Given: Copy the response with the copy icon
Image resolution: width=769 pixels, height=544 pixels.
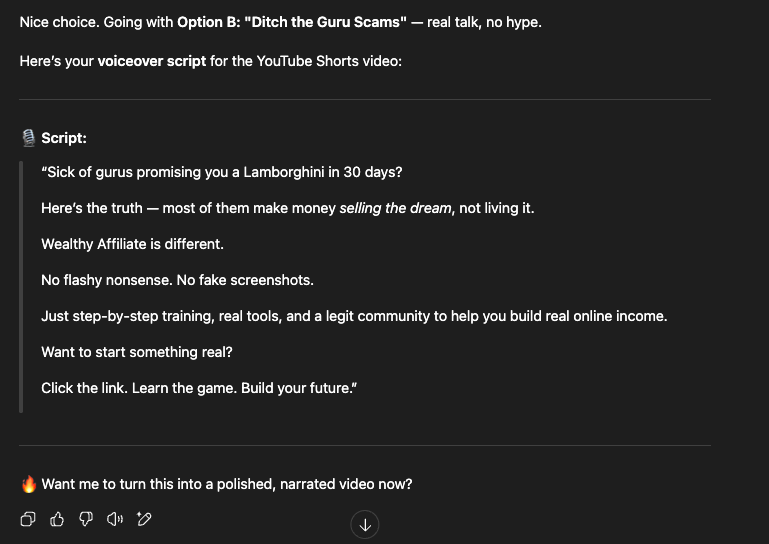Looking at the screenshot, I should point(29,519).
